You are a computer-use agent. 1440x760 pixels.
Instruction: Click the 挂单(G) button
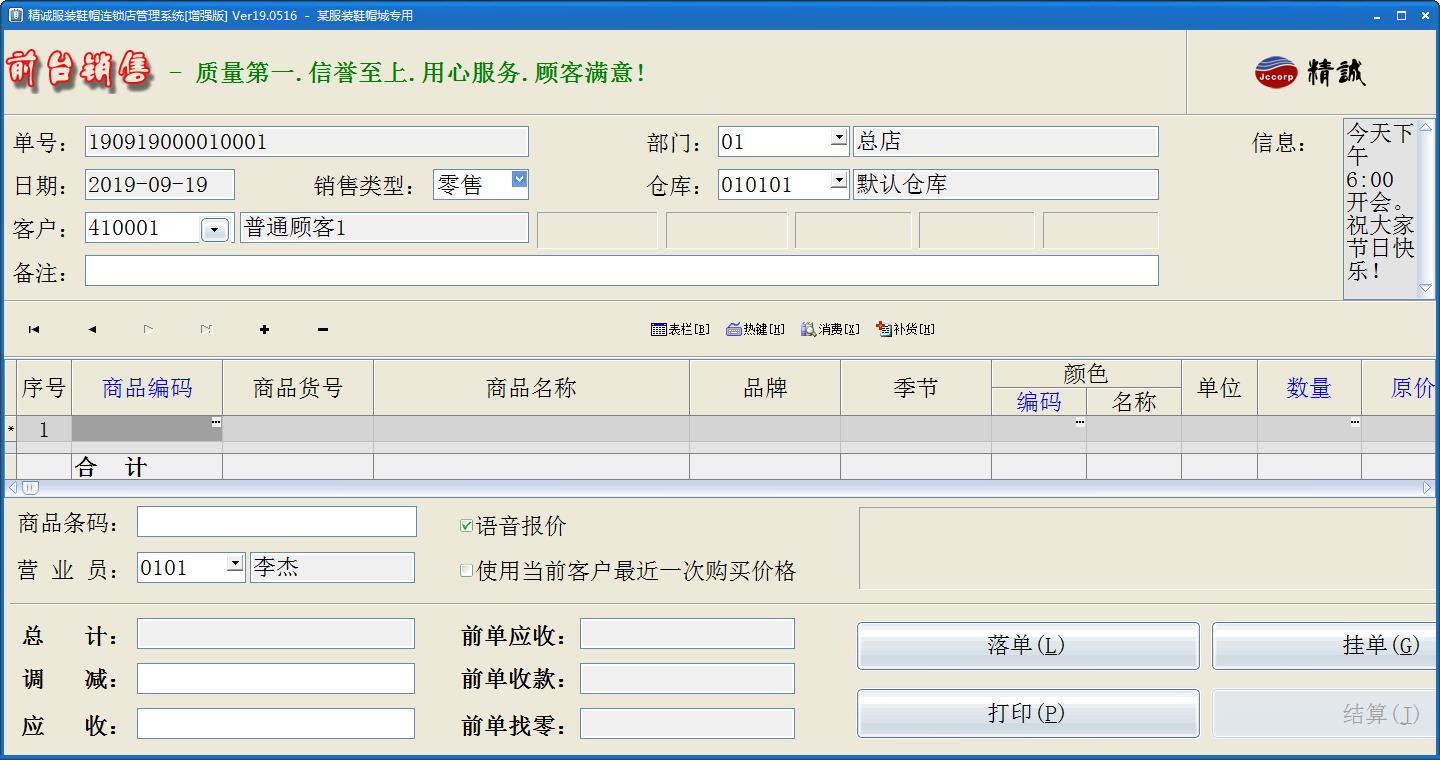(x=1326, y=646)
